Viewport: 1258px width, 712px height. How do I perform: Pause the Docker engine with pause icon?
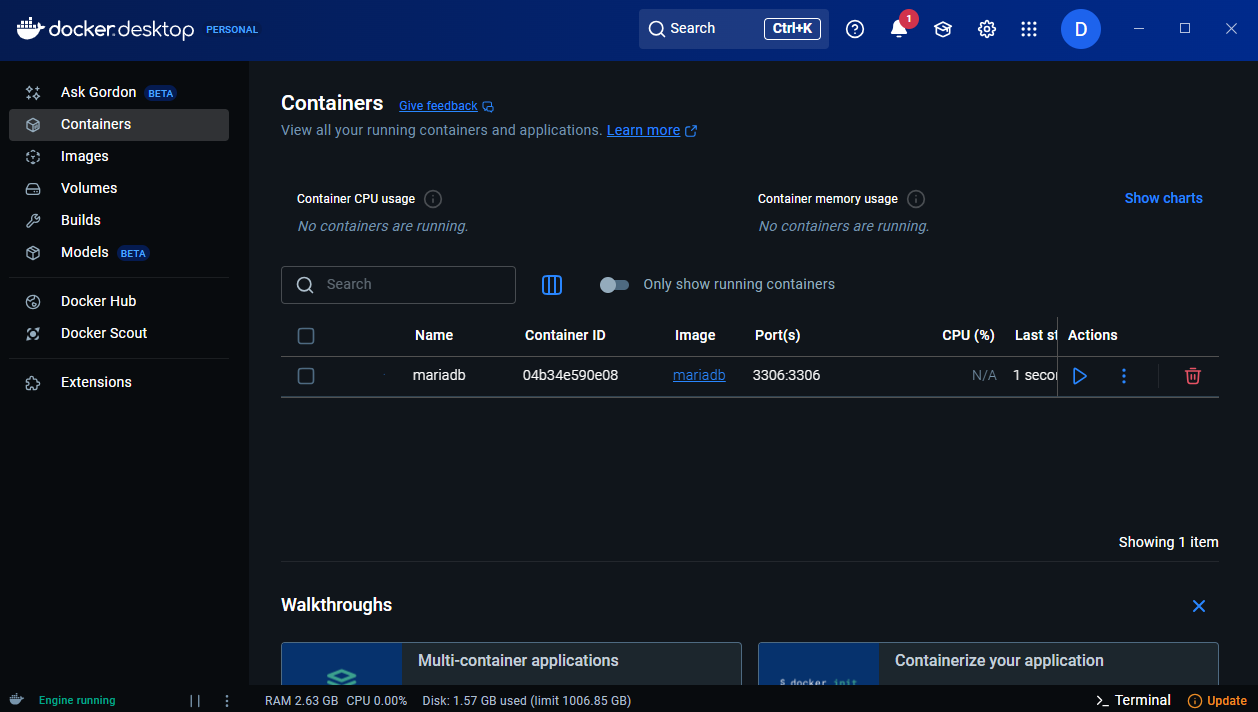click(195, 701)
